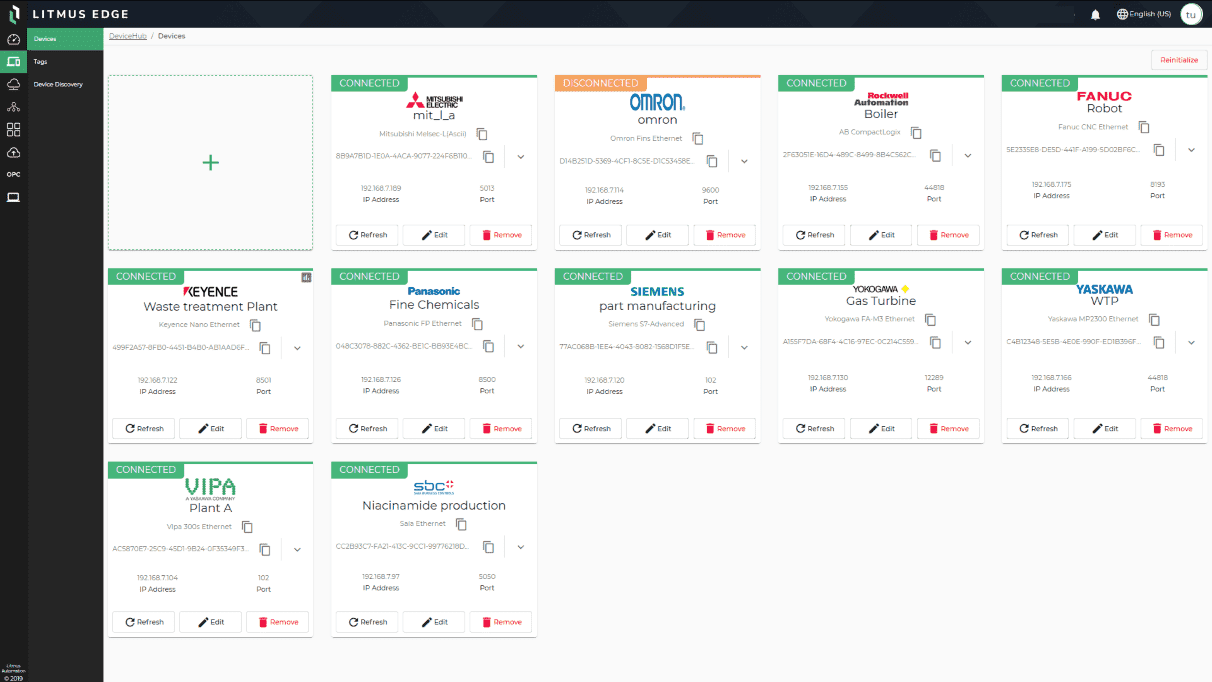Click the laptop system icon in sidebar
1212x682 pixels.
[13, 197]
